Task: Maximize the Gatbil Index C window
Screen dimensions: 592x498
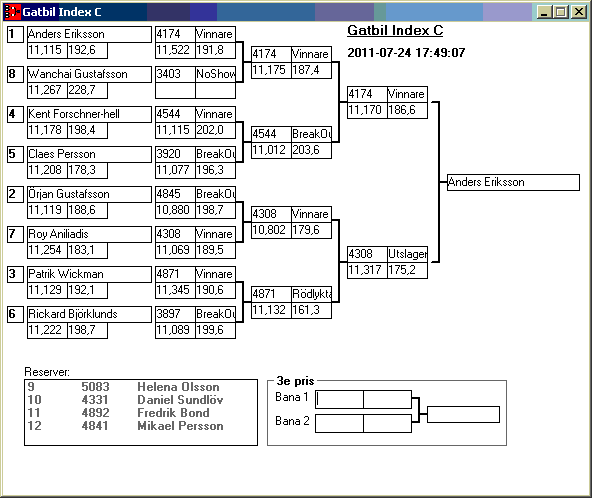Action: click(x=561, y=12)
